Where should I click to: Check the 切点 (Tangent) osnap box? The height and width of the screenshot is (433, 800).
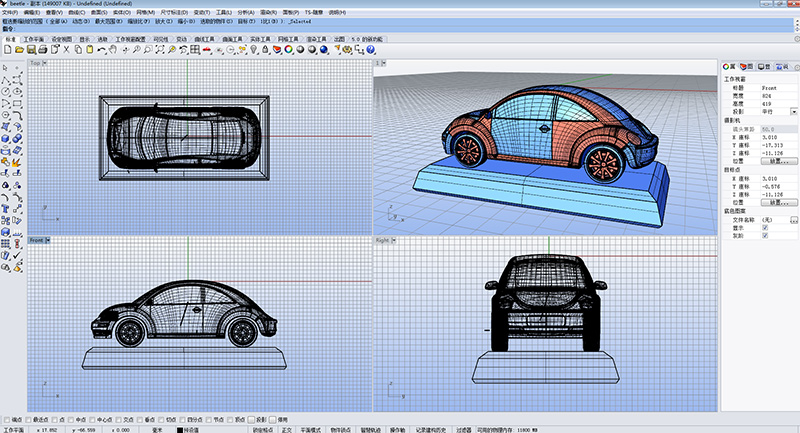tap(161, 420)
